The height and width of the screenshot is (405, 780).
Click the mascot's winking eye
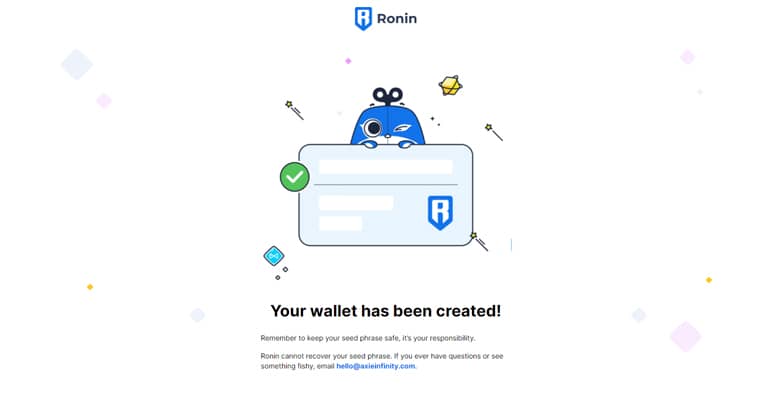tap(401, 129)
